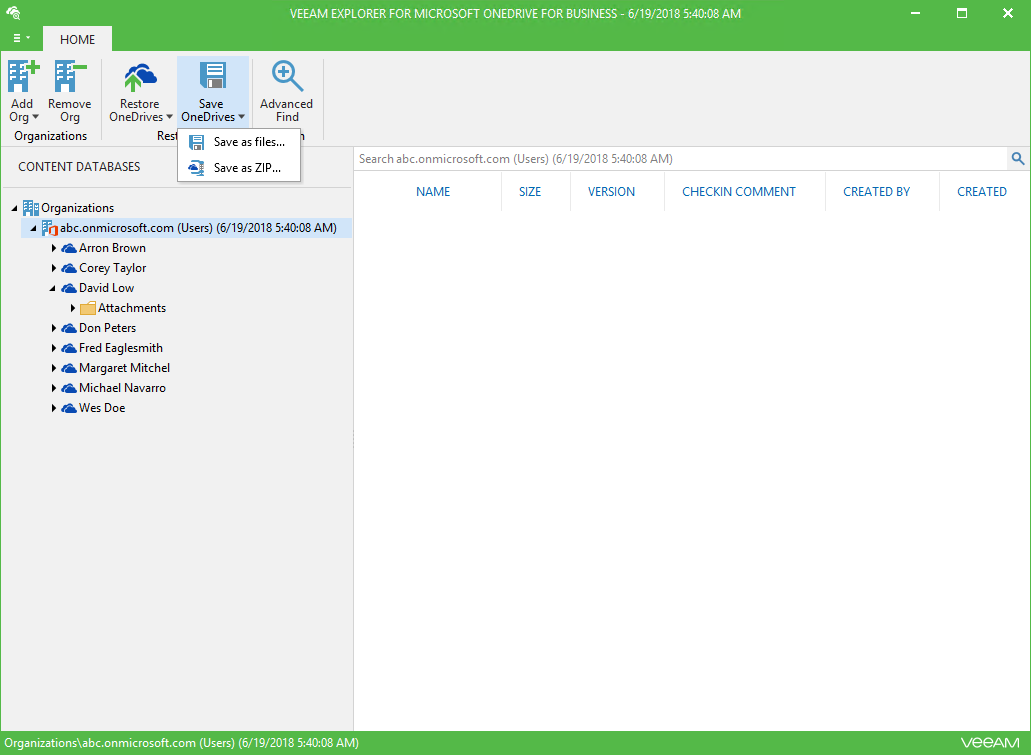Click Wes Doe's OneDrive cloud icon
Screen dimensions: 1031x755
tap(69, 408)
